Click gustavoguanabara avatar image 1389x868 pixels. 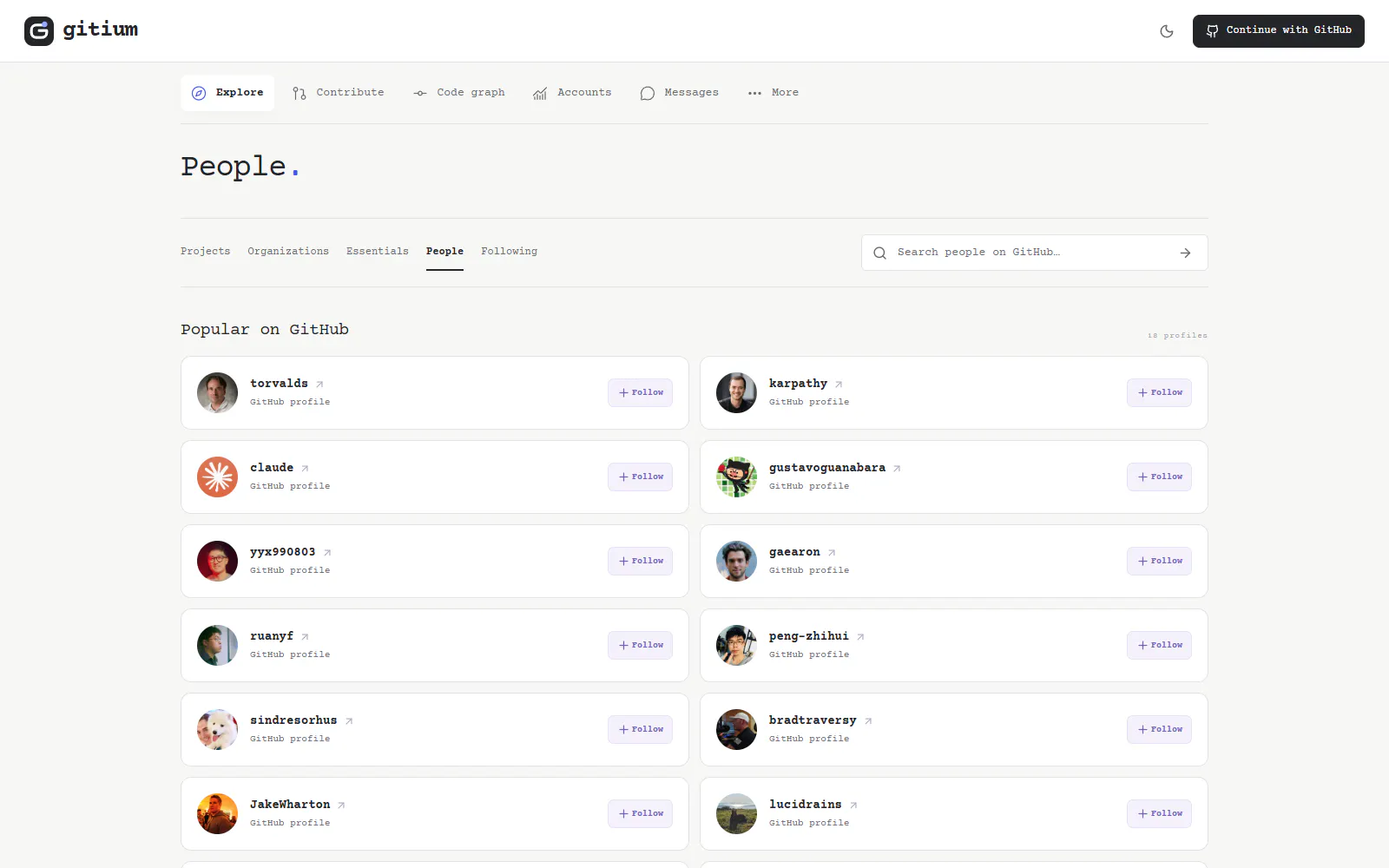pos(736,477)
